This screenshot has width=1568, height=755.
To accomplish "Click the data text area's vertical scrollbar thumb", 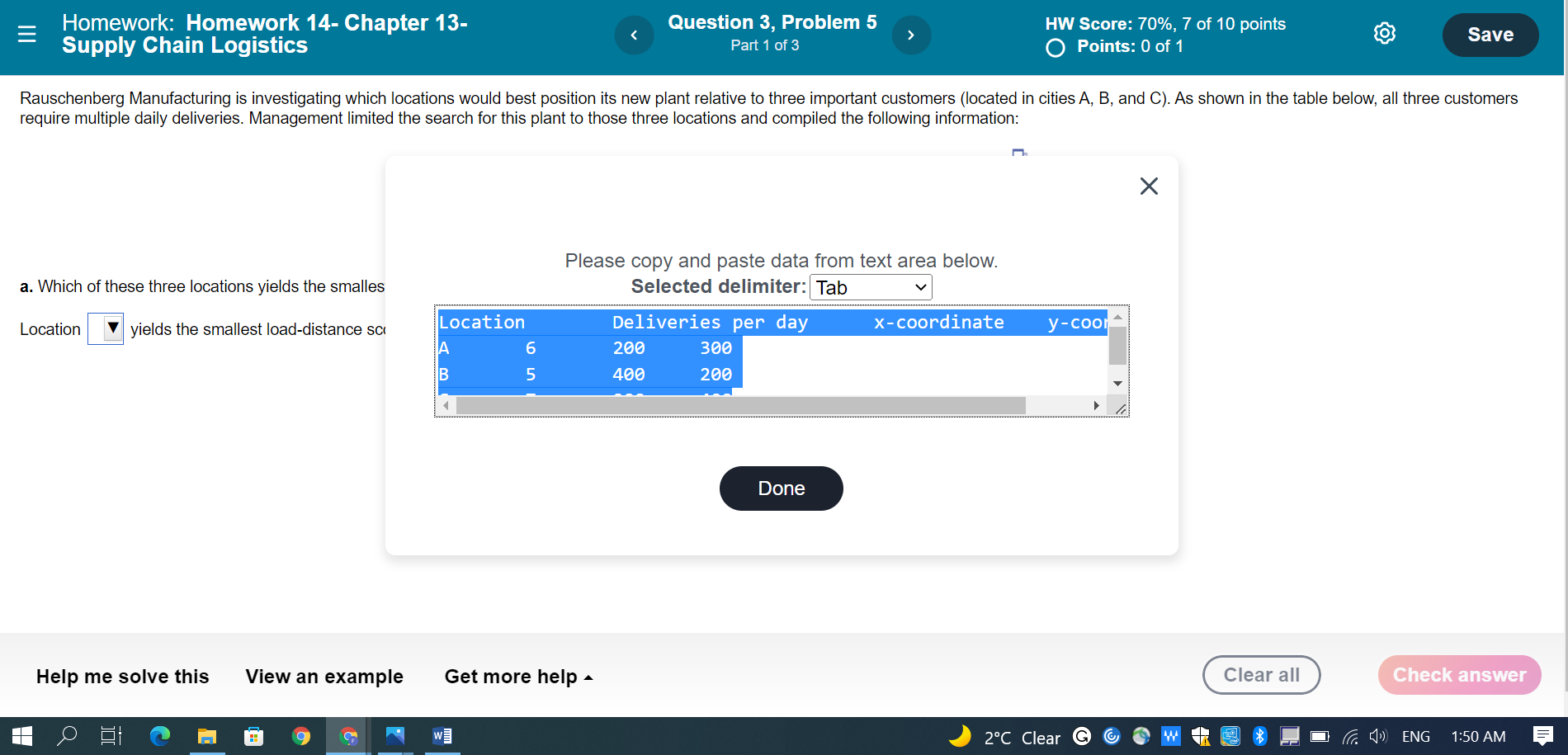I will point(1117,346).
